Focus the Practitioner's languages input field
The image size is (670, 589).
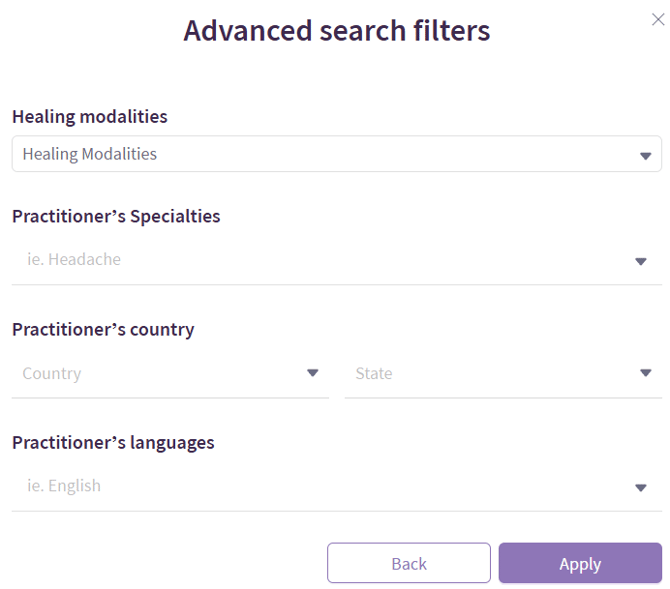[320, 486]
